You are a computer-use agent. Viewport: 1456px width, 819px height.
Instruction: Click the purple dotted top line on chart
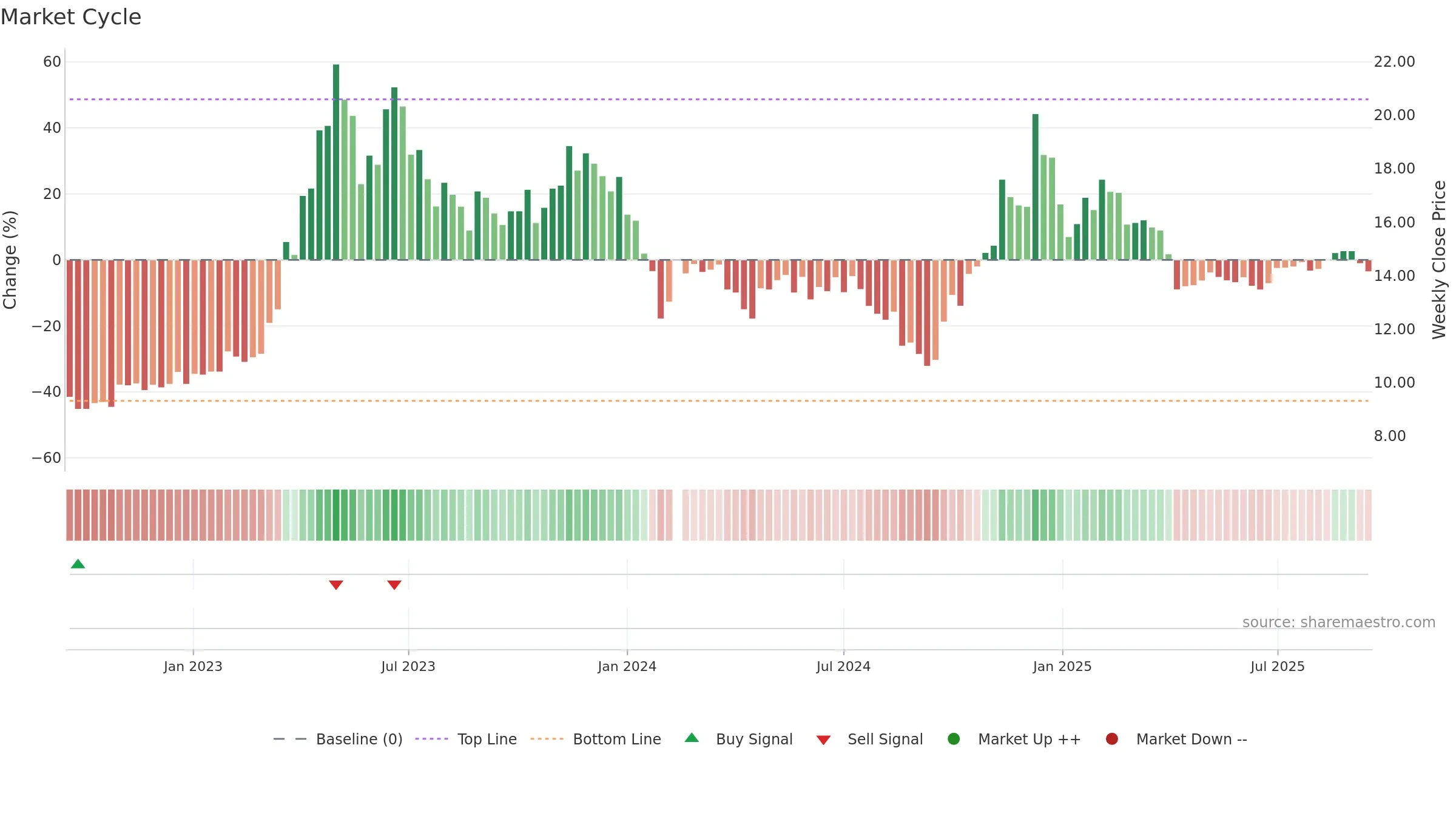tap(719, 99)
